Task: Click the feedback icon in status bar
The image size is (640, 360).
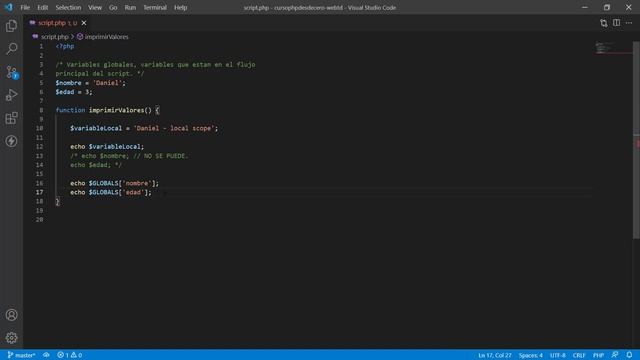Action: pos(615,355)
